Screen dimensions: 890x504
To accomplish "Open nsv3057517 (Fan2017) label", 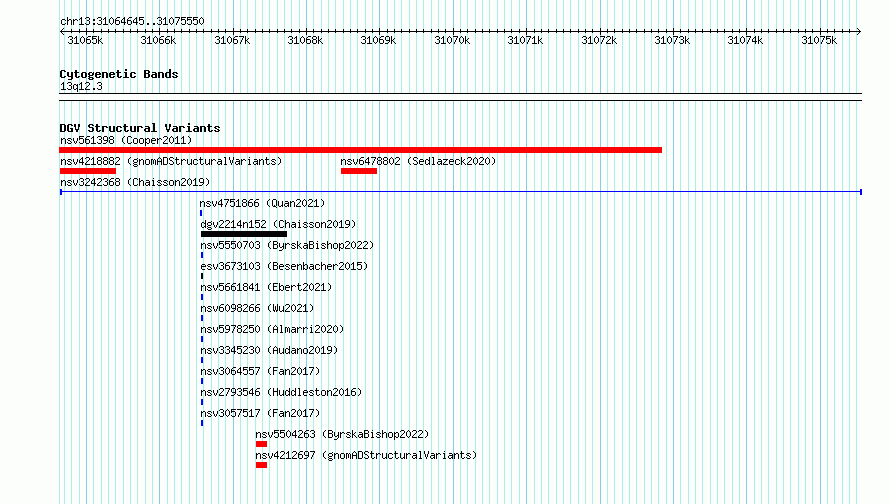I will pyautogui.click(x=260, y=413).
